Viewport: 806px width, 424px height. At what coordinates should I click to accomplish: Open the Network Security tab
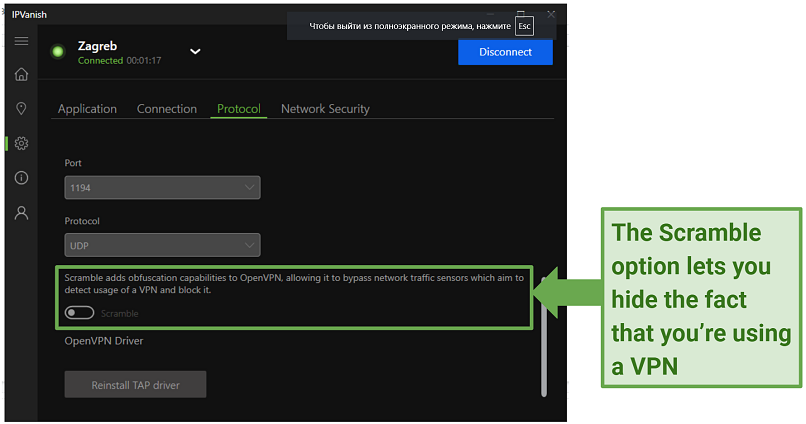(325, 109)
